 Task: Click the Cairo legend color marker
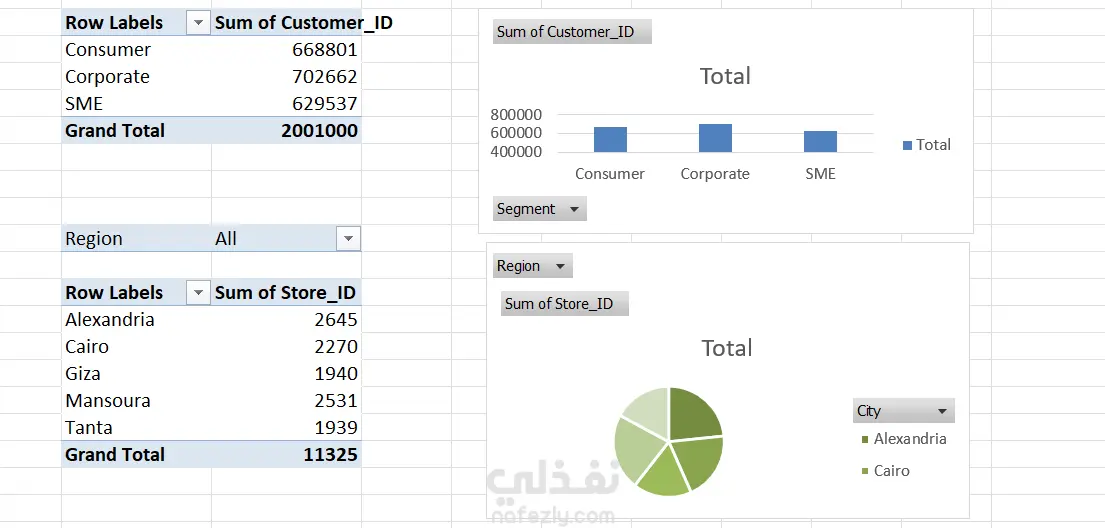pyautogui.click(x=865, y=471)
